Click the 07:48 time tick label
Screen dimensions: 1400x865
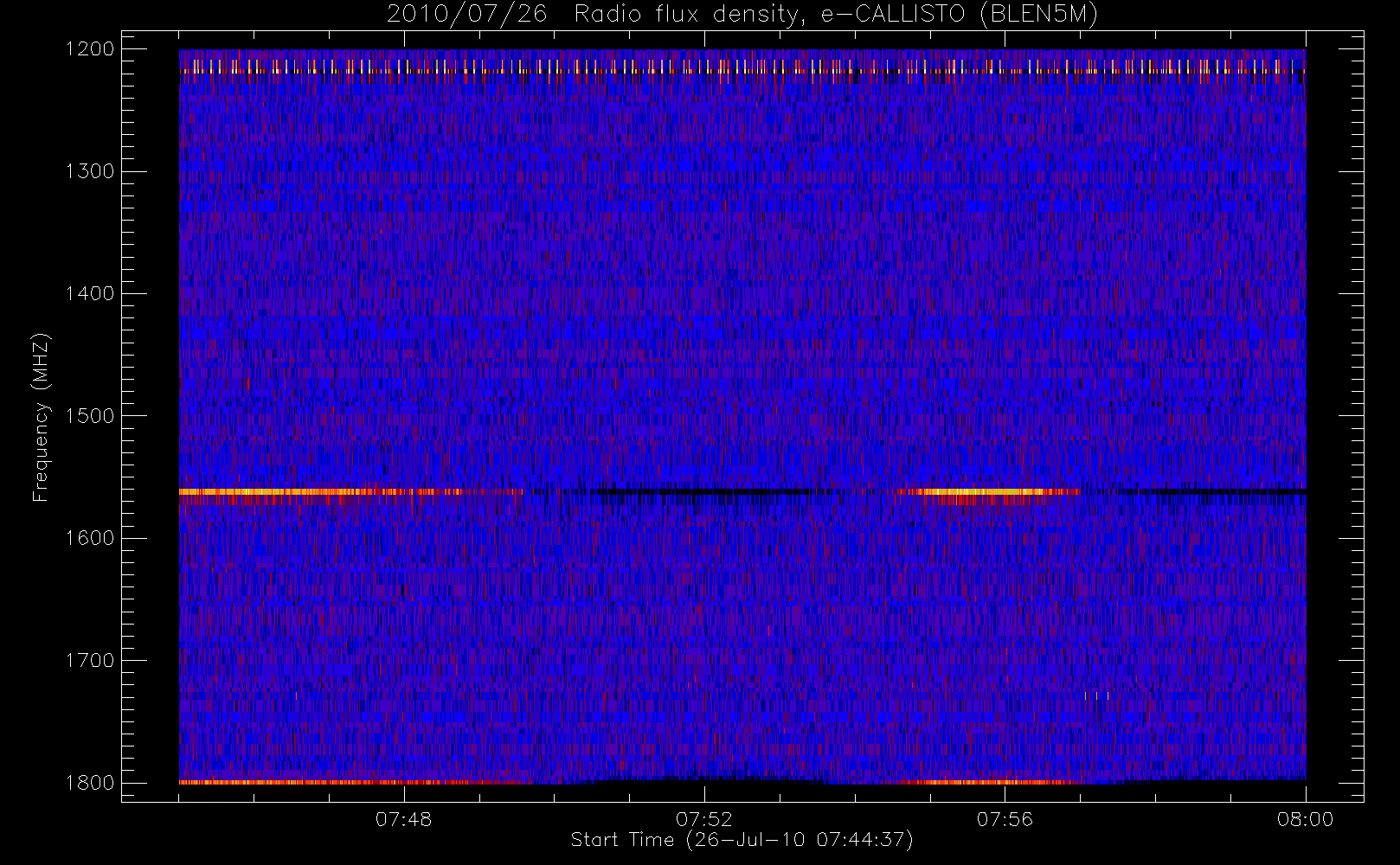404,818
